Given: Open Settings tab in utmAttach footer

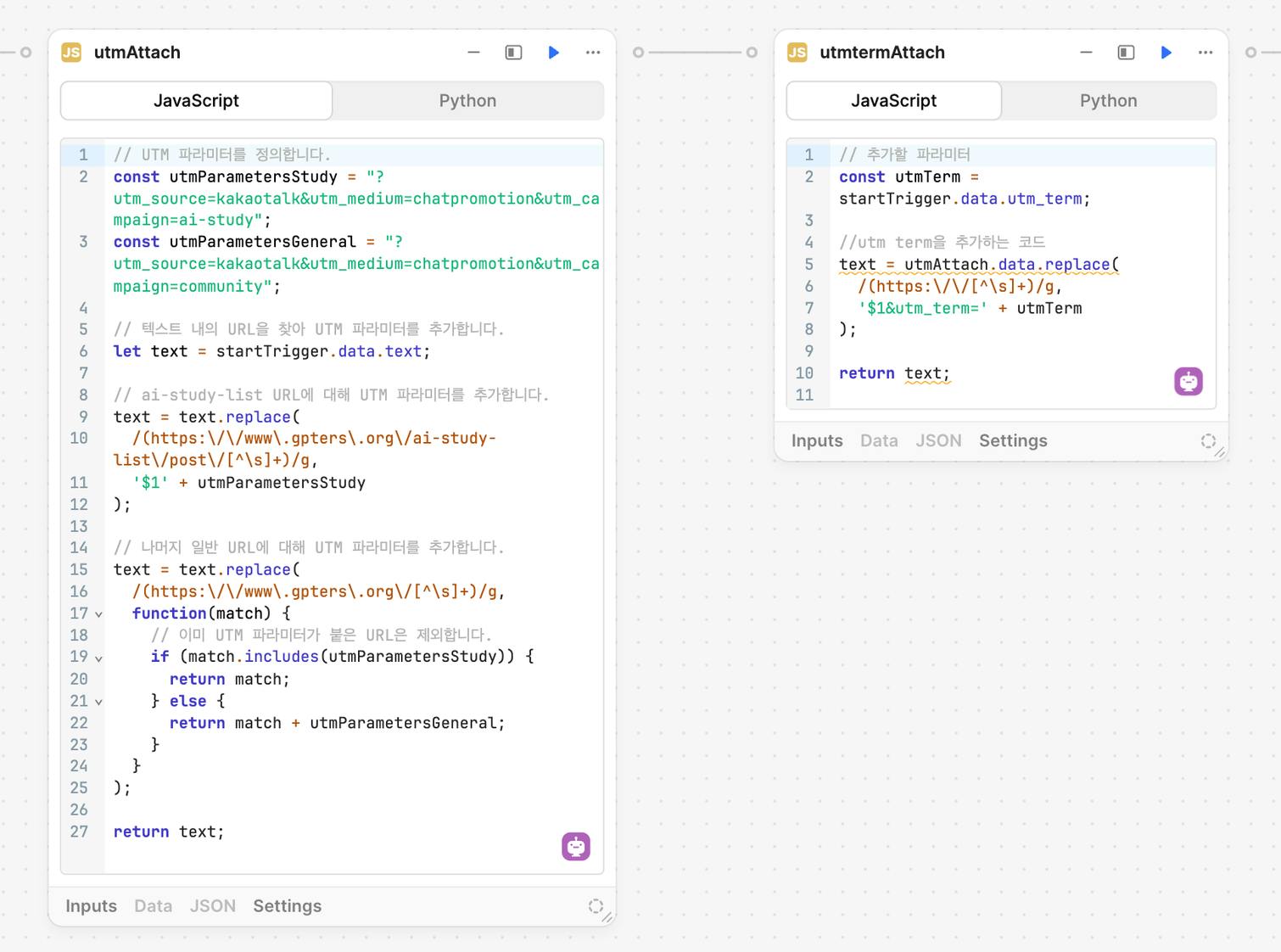Looking at the screenshot, I should (287, 906).
